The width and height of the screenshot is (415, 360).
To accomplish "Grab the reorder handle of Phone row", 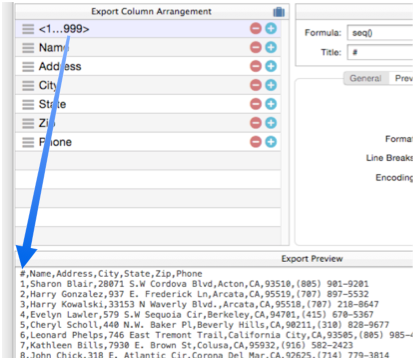I will (x=28, y=142).
